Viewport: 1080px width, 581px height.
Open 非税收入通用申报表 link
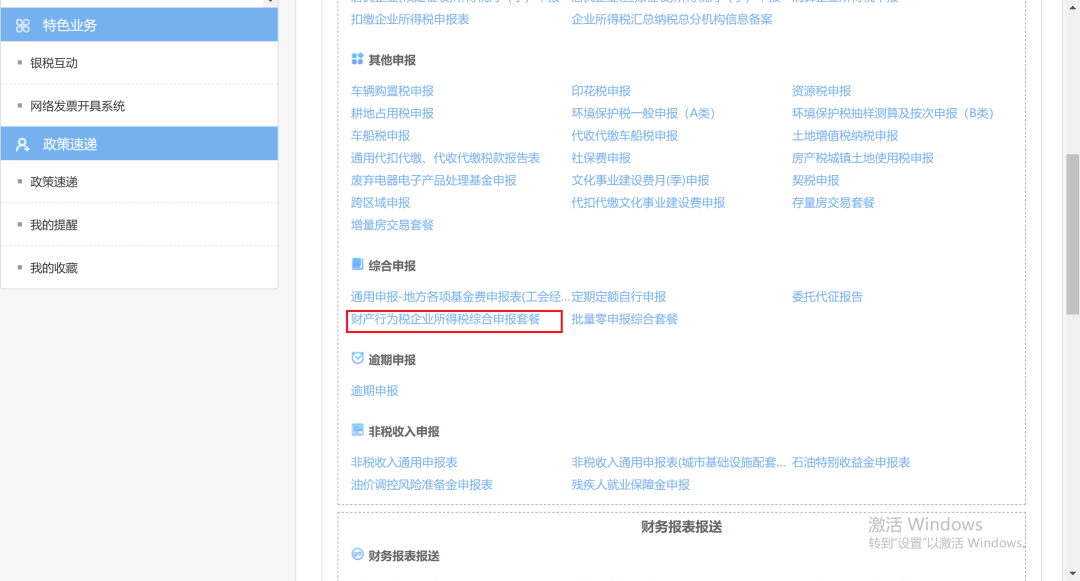click(404, 463)
